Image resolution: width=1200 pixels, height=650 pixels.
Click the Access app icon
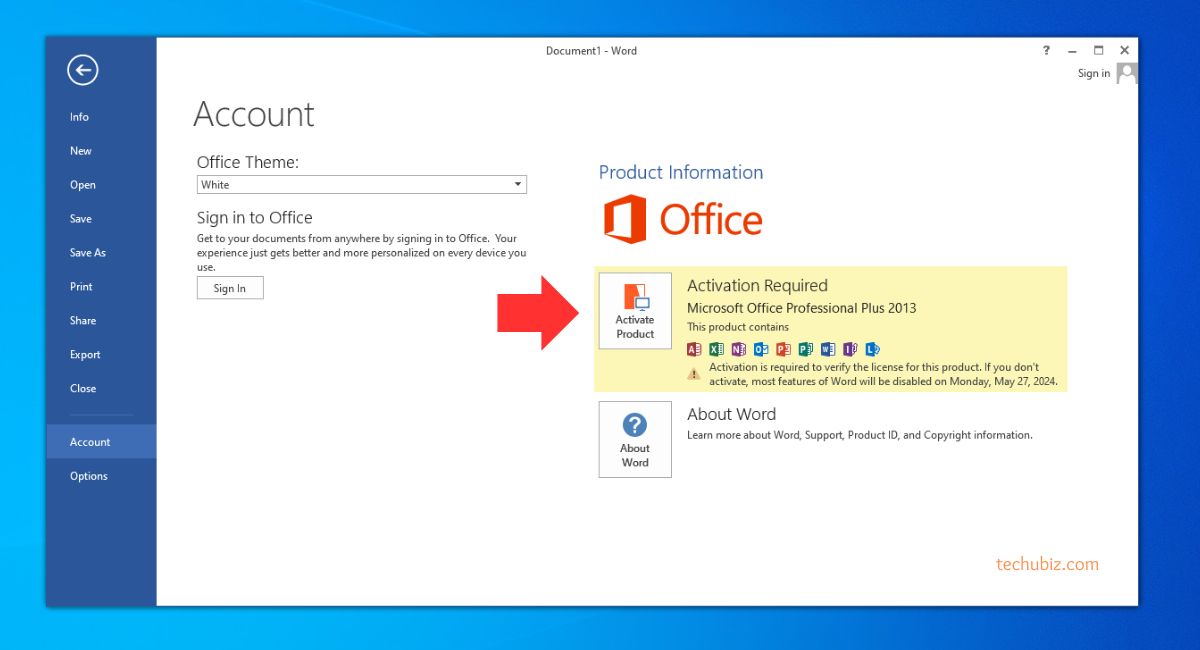point(694,349)
